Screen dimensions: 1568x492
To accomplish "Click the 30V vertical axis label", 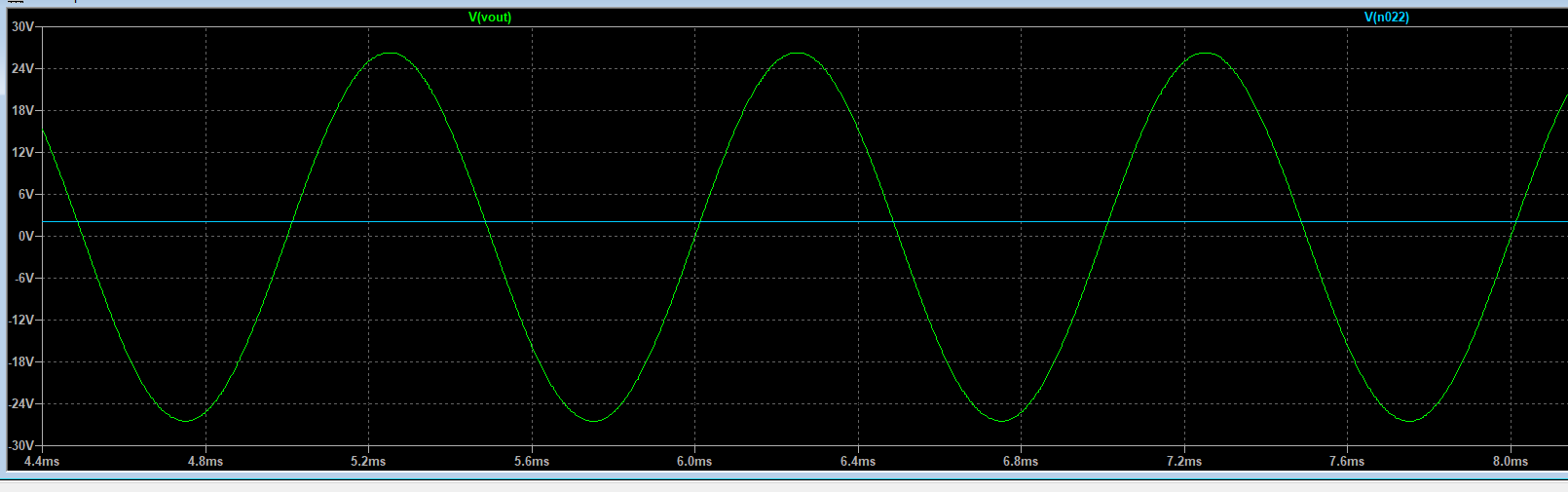I will 22,27.
